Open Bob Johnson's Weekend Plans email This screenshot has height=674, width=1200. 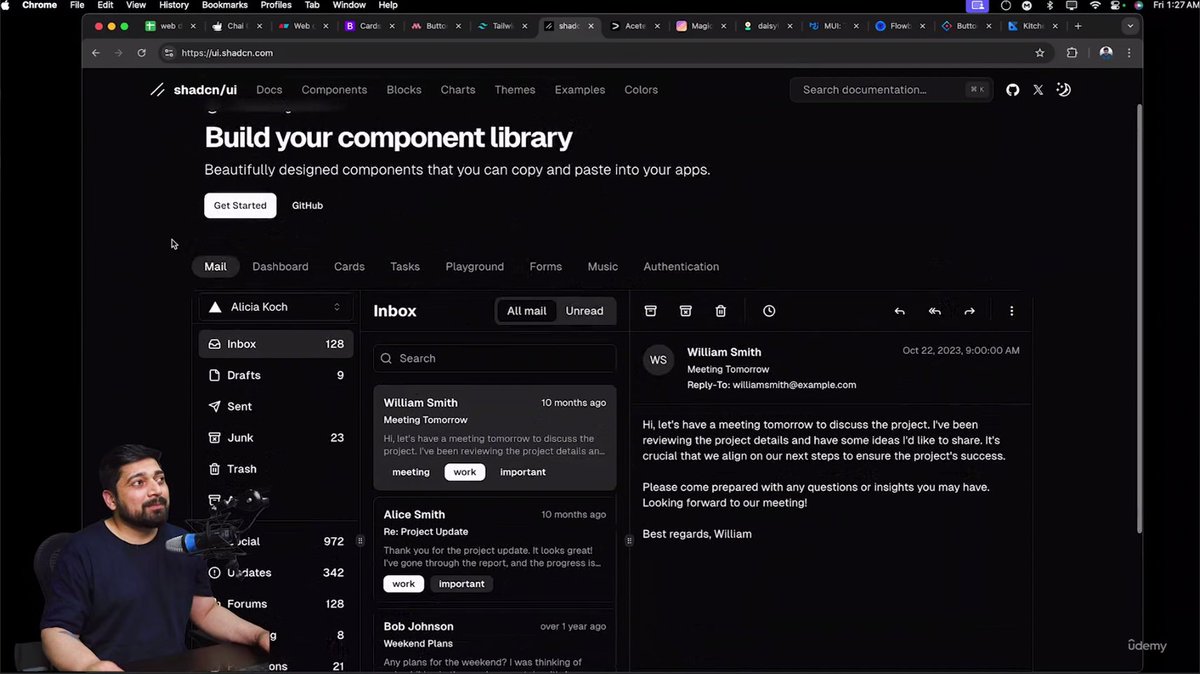(x=495, y=642)
